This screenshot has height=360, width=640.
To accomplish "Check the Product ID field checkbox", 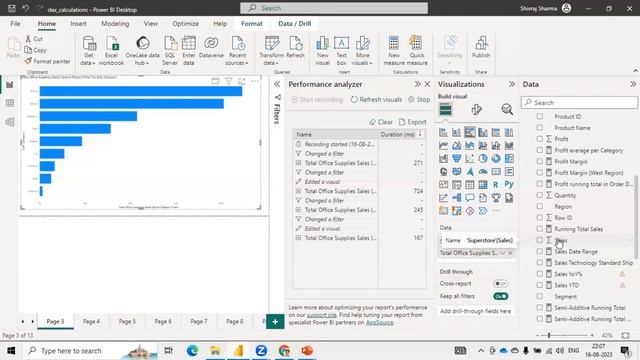I will (x=540, y=116).
